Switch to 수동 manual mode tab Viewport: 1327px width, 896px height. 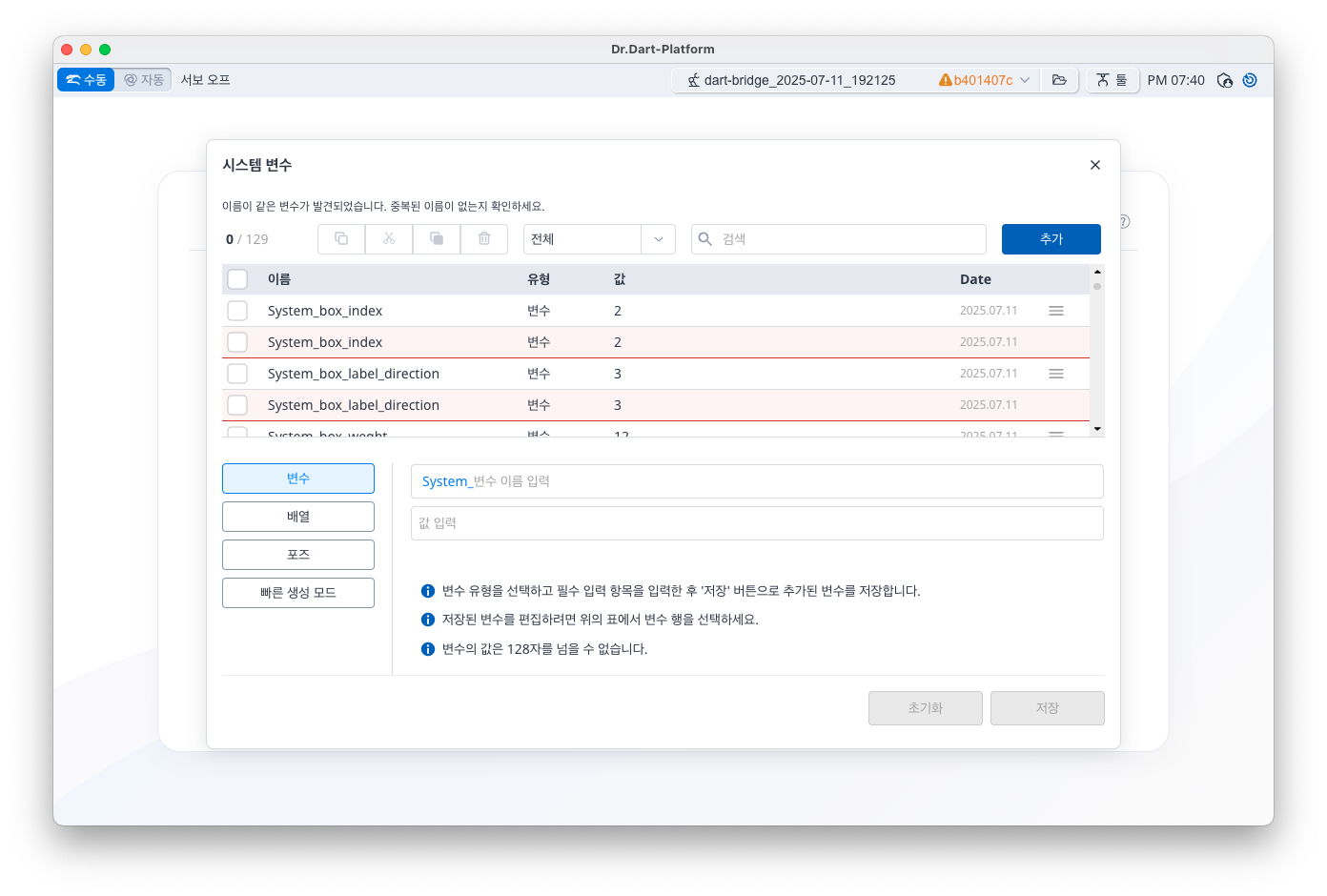point(86,80)
